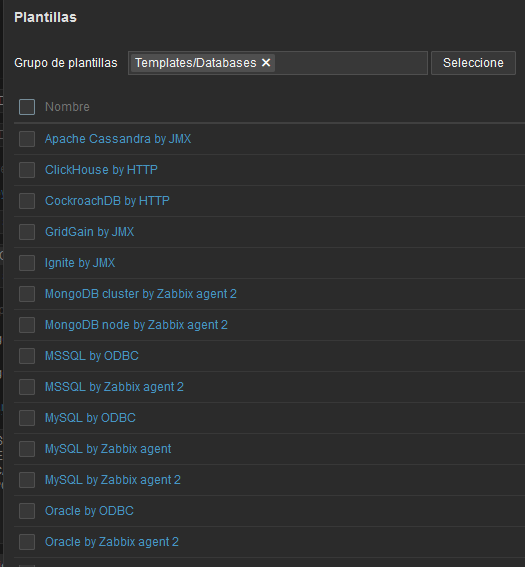Check the Apache Cassandra by JMX checkbox
This screenshot has width=525, height=567.
(x=27, y=139)
